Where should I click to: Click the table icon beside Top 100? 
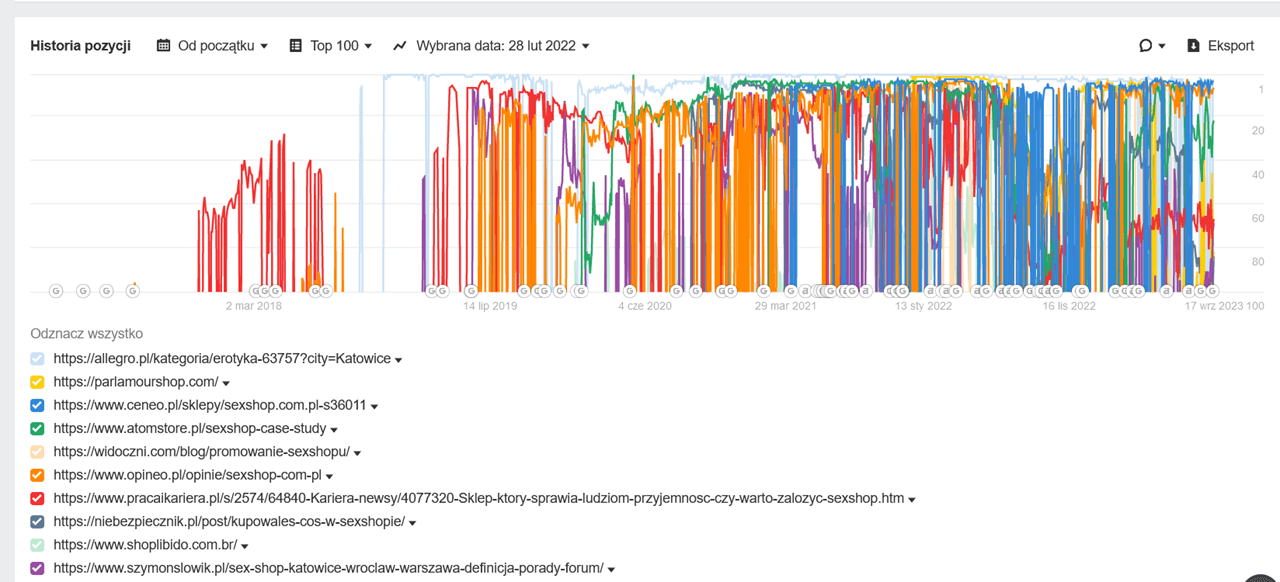pyautogui.click(x=295, y=46)
